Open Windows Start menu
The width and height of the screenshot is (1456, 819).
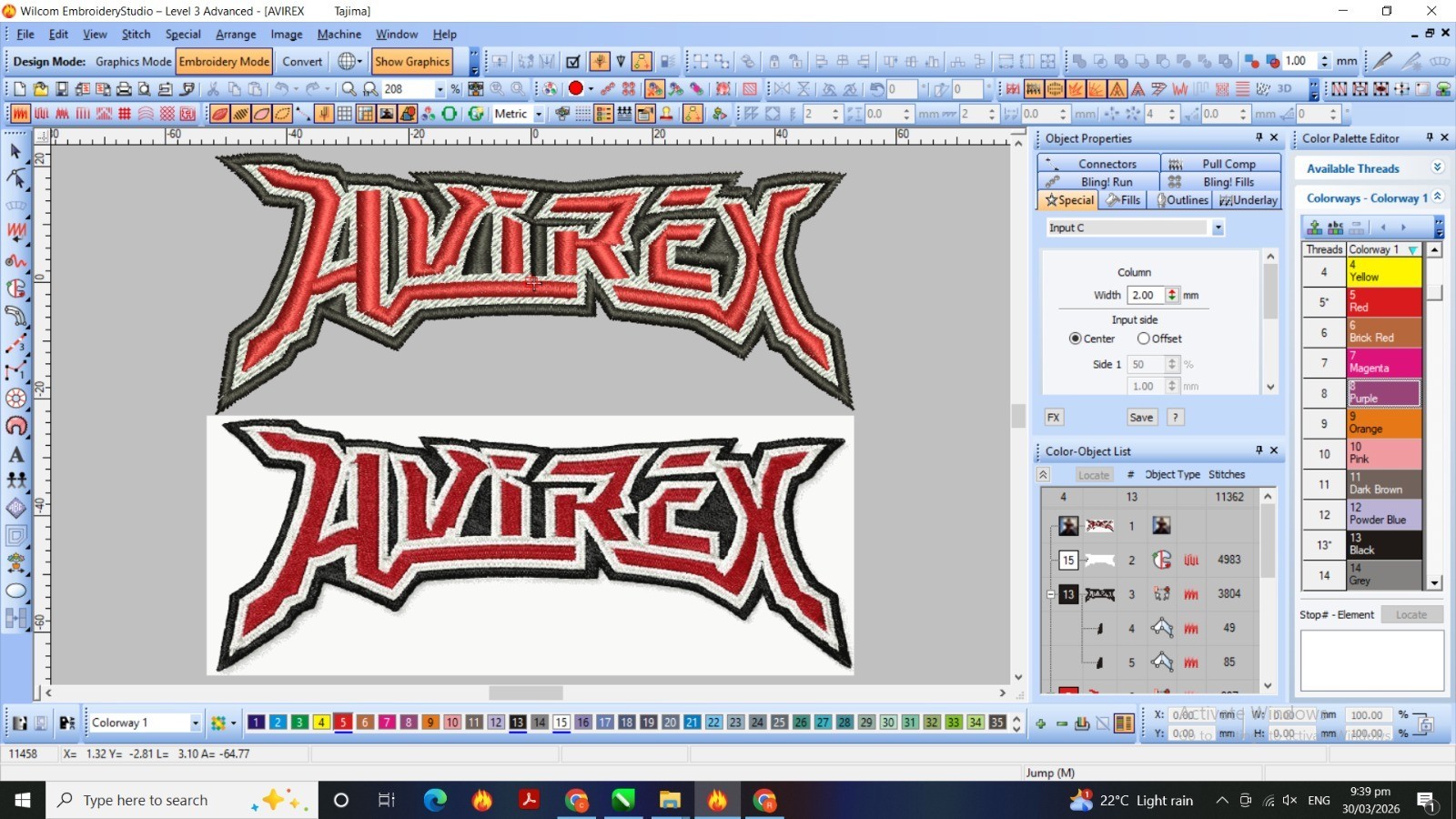coord(23,800)
